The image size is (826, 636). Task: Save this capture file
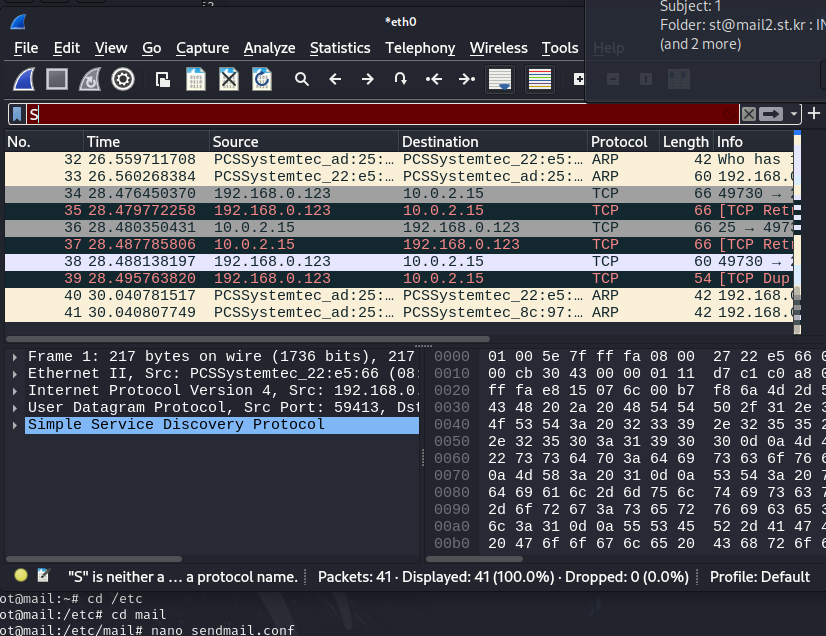click(x=195, y=80)
